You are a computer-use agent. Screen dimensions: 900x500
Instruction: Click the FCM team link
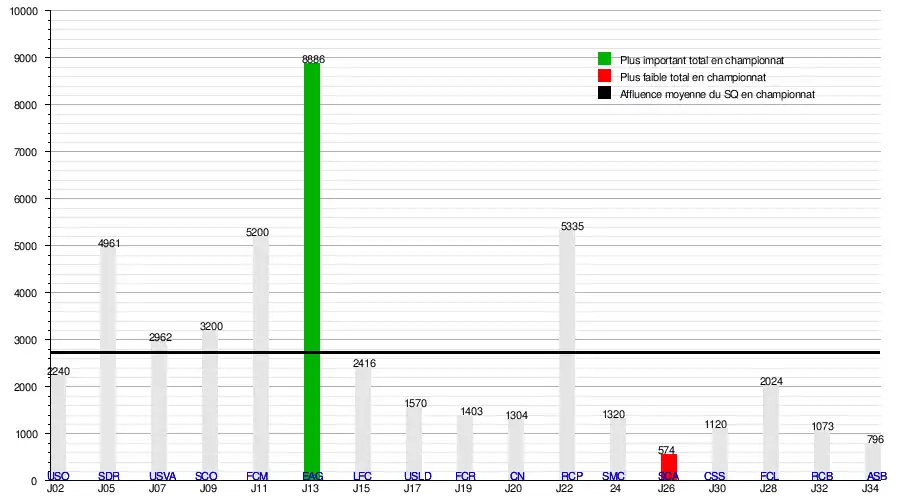[x=257, y=476]
